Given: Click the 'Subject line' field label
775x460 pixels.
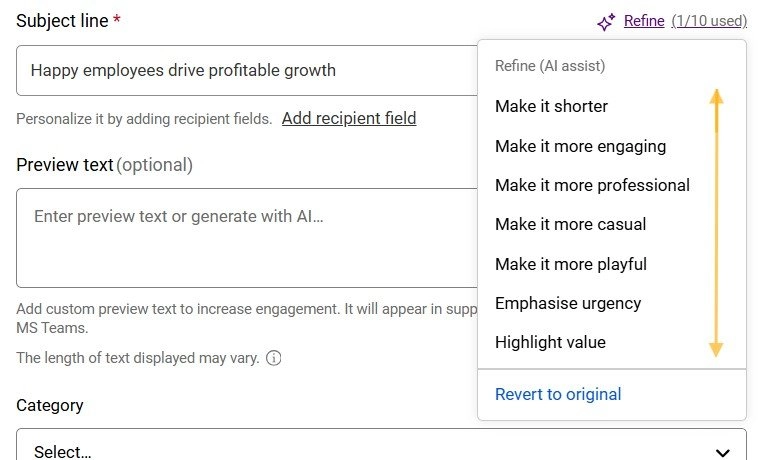Looking at the screenshot, I should [x=62, y=20].
